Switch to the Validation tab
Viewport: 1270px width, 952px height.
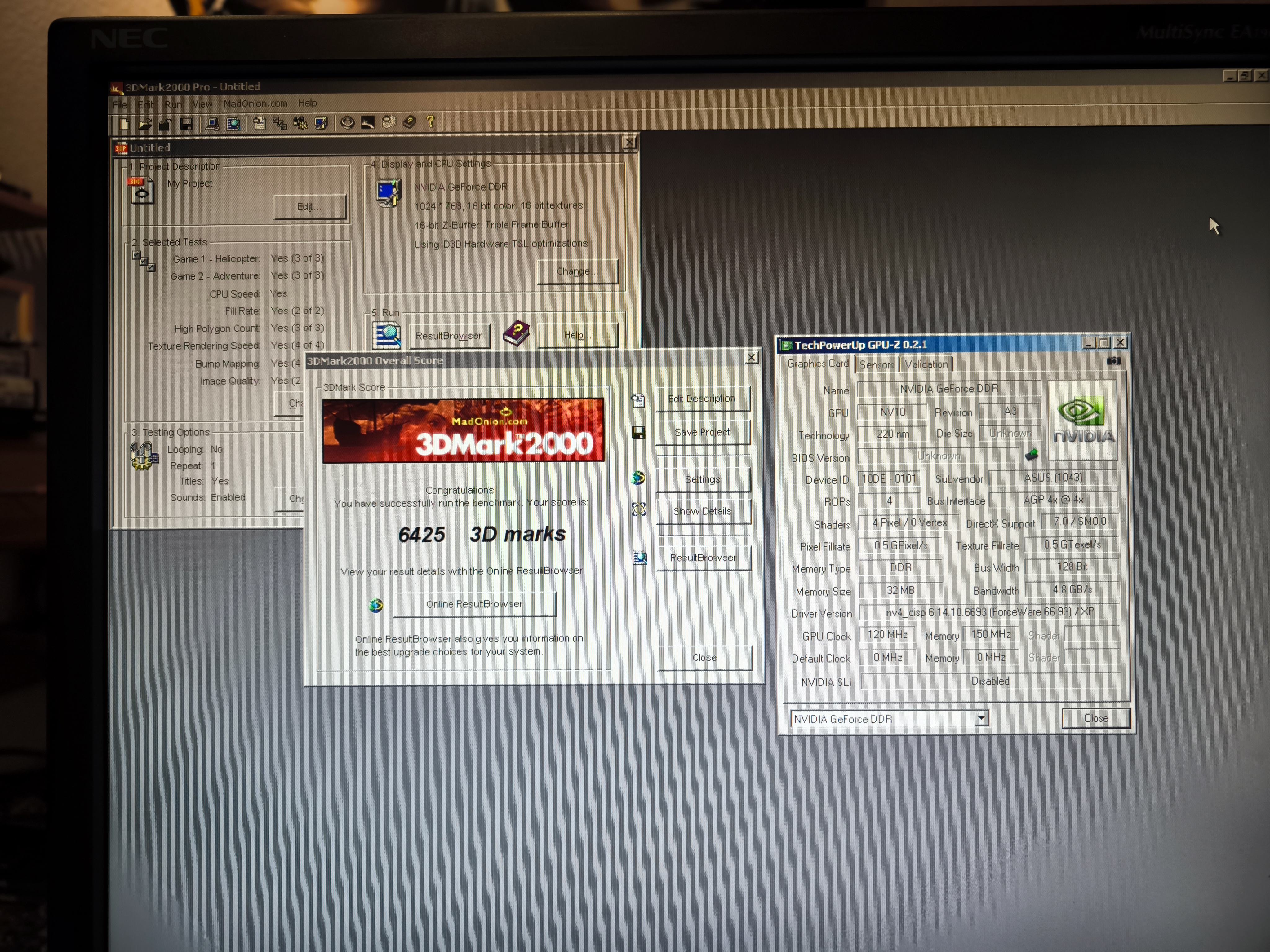[x=926, y=364]
